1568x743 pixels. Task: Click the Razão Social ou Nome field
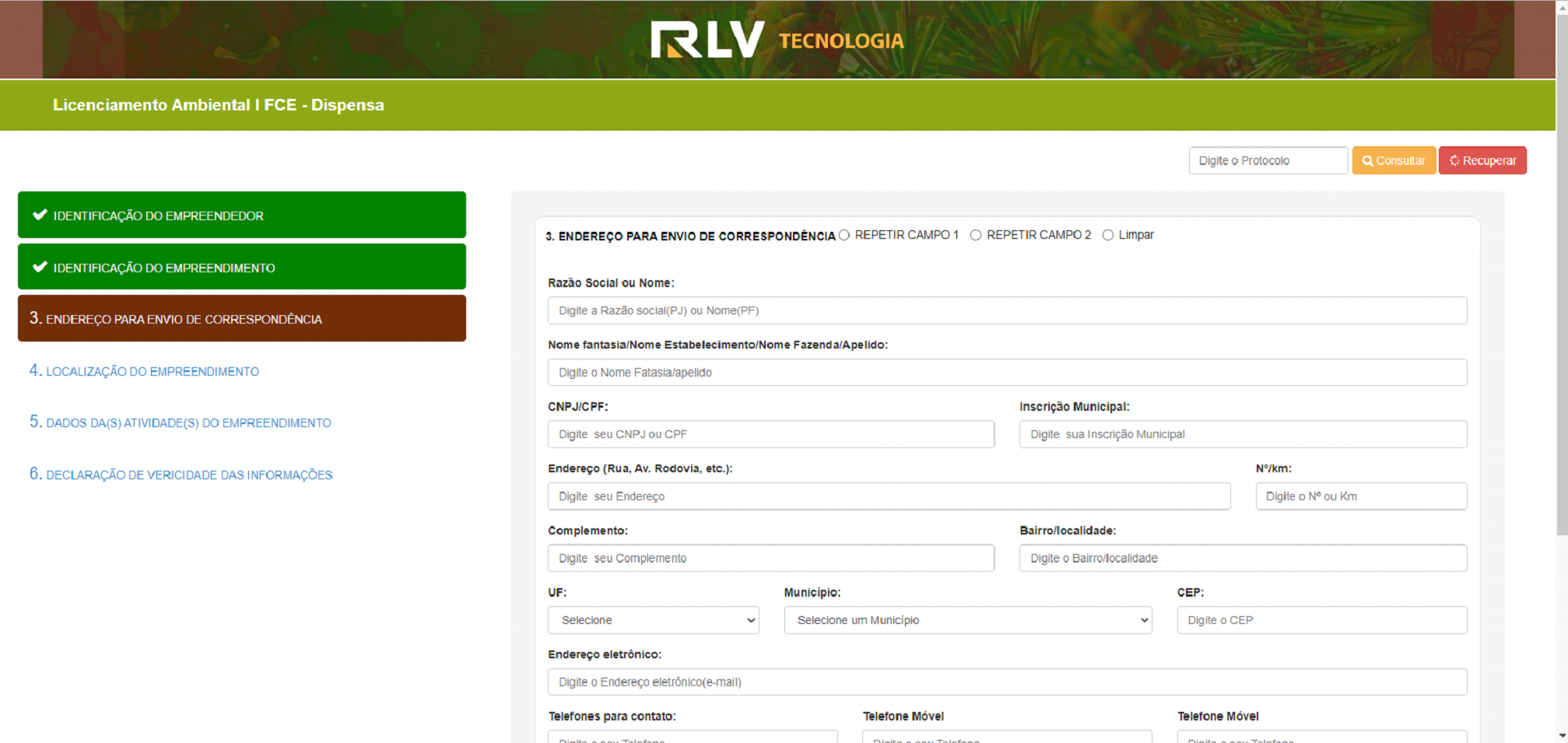[1008, 310]
